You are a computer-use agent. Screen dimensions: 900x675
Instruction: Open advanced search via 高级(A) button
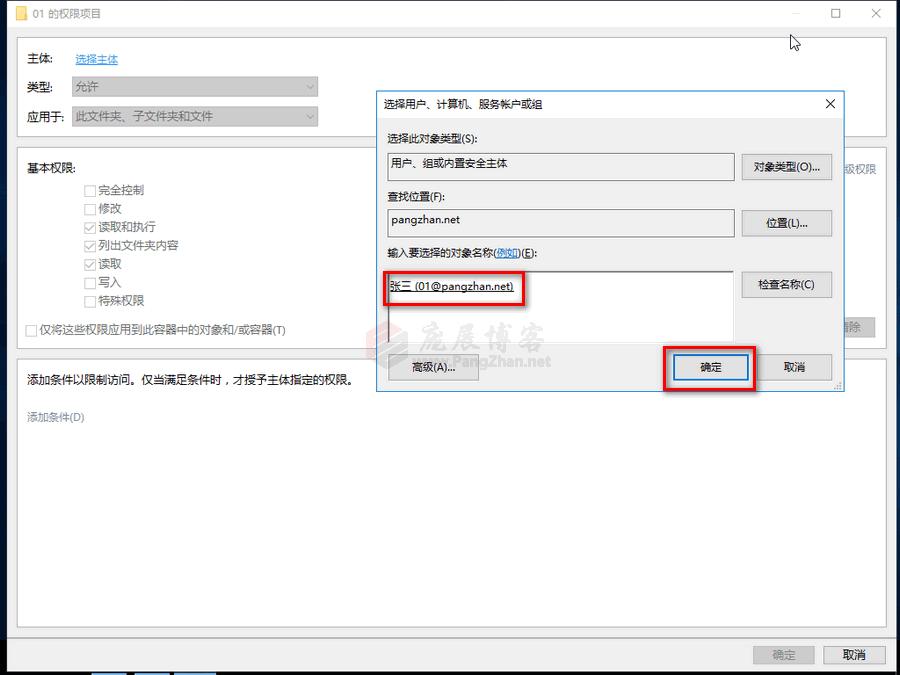(x=434, y=367)
